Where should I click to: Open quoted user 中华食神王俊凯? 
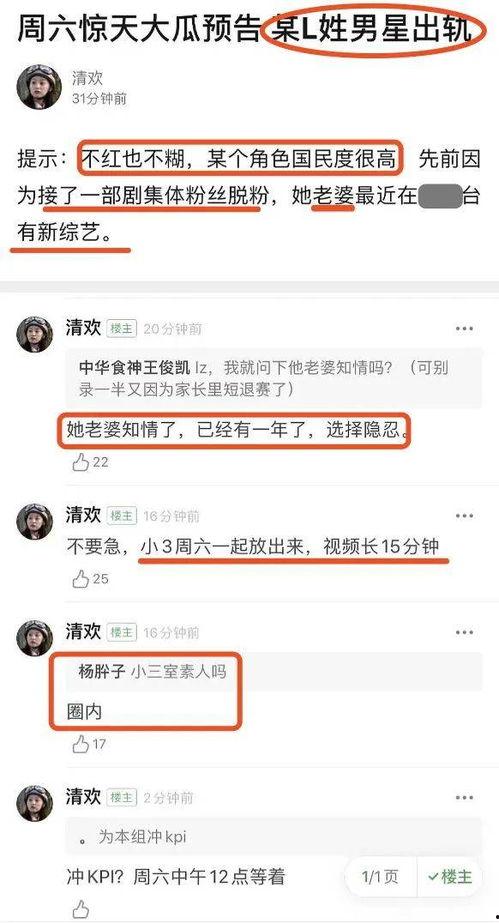(x=134, y=368)
